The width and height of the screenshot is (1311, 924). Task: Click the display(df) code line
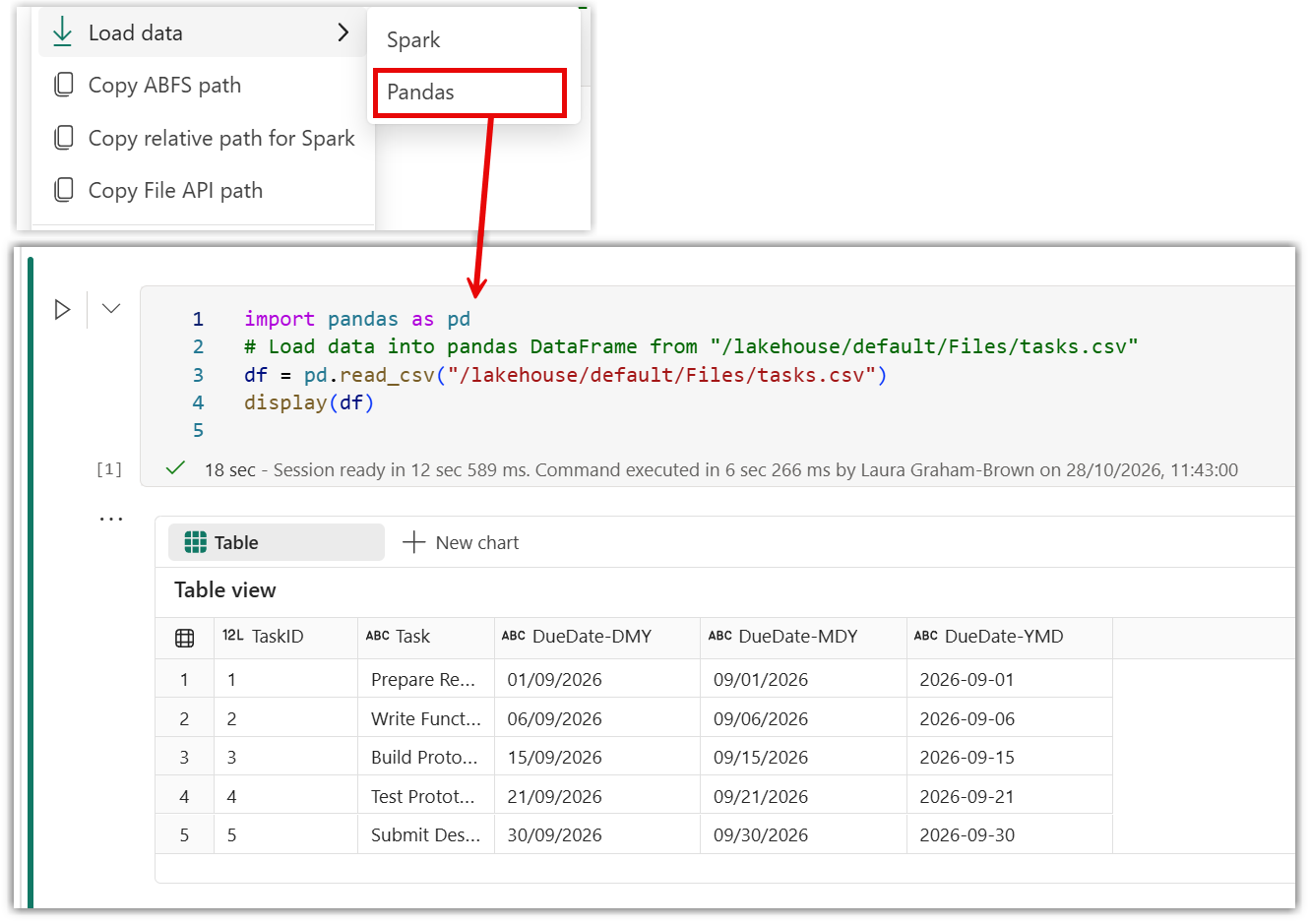[x=309, y=402]
